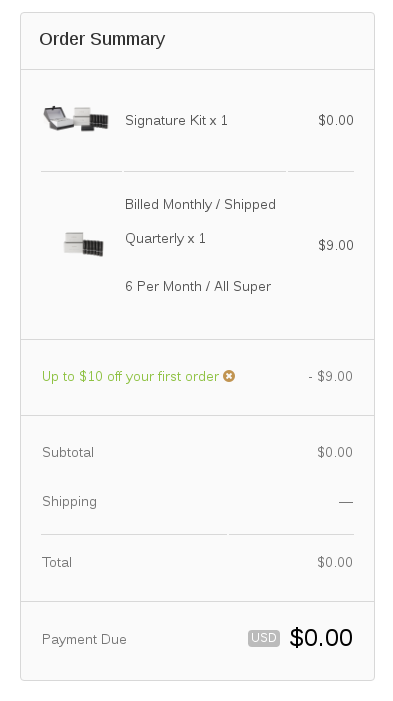
Task: Click Up to $10 off your first order
Action: (x=131, y=376)
